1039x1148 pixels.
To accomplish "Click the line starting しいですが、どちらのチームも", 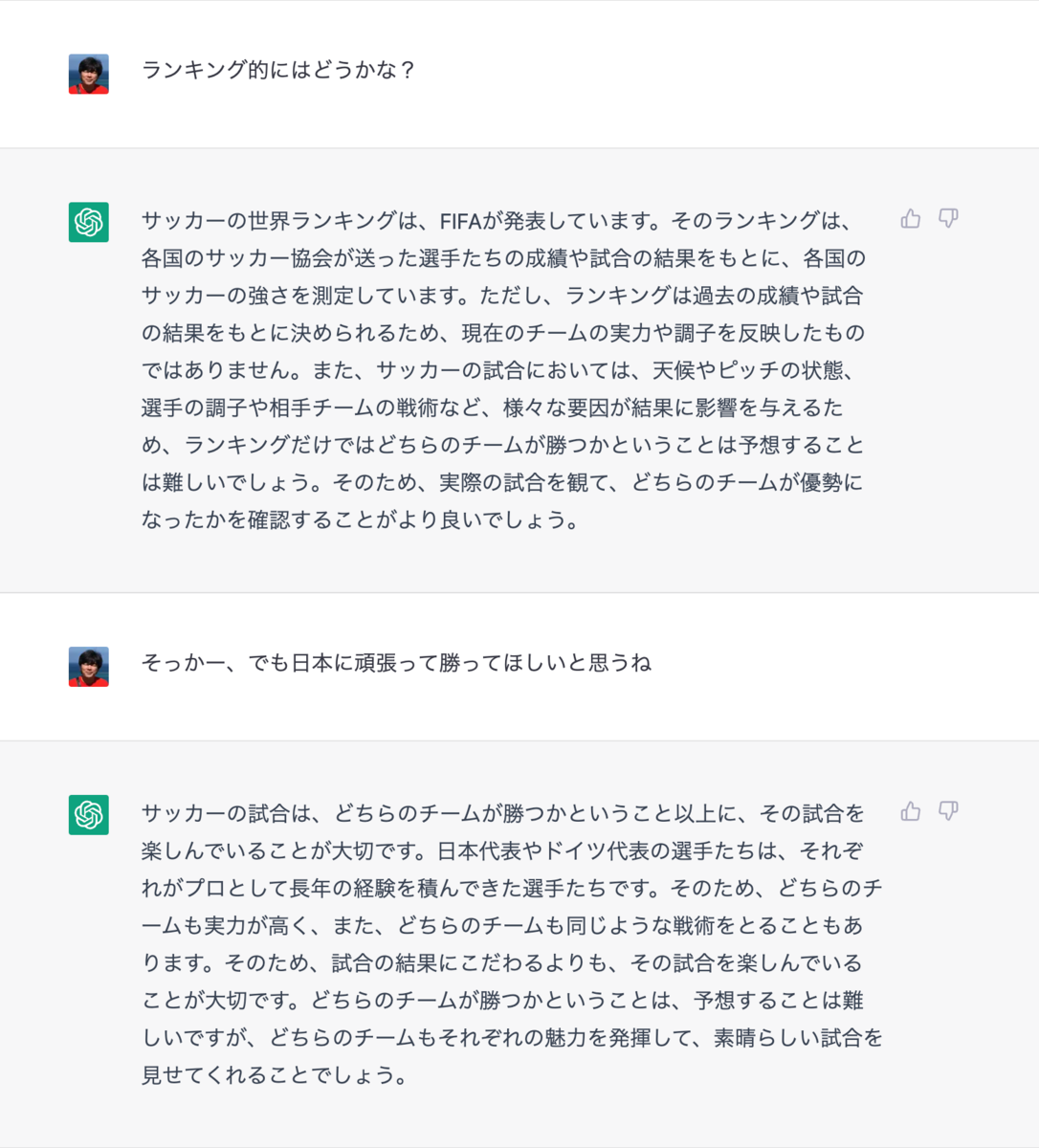I will tap(512, 1037).
